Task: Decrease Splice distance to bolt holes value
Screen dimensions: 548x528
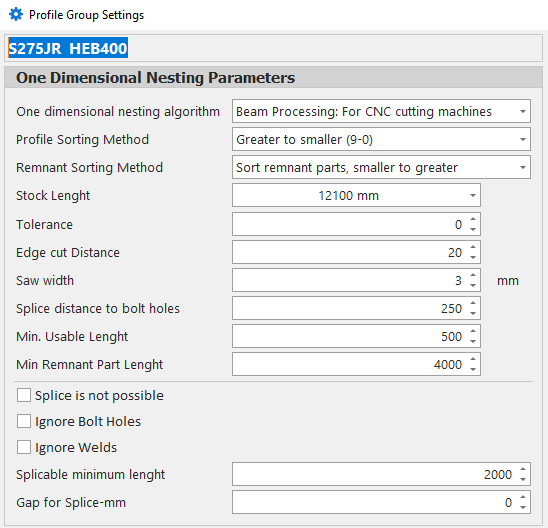Action: [x=473, y=313]
